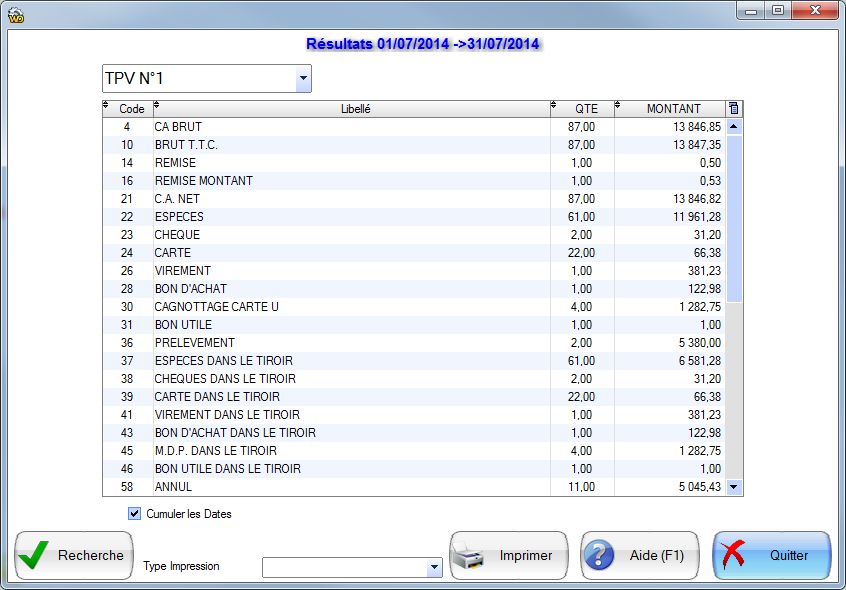Click scrollbar up arrow in results table
Viewport: 846px width, 590px height.
735,127
